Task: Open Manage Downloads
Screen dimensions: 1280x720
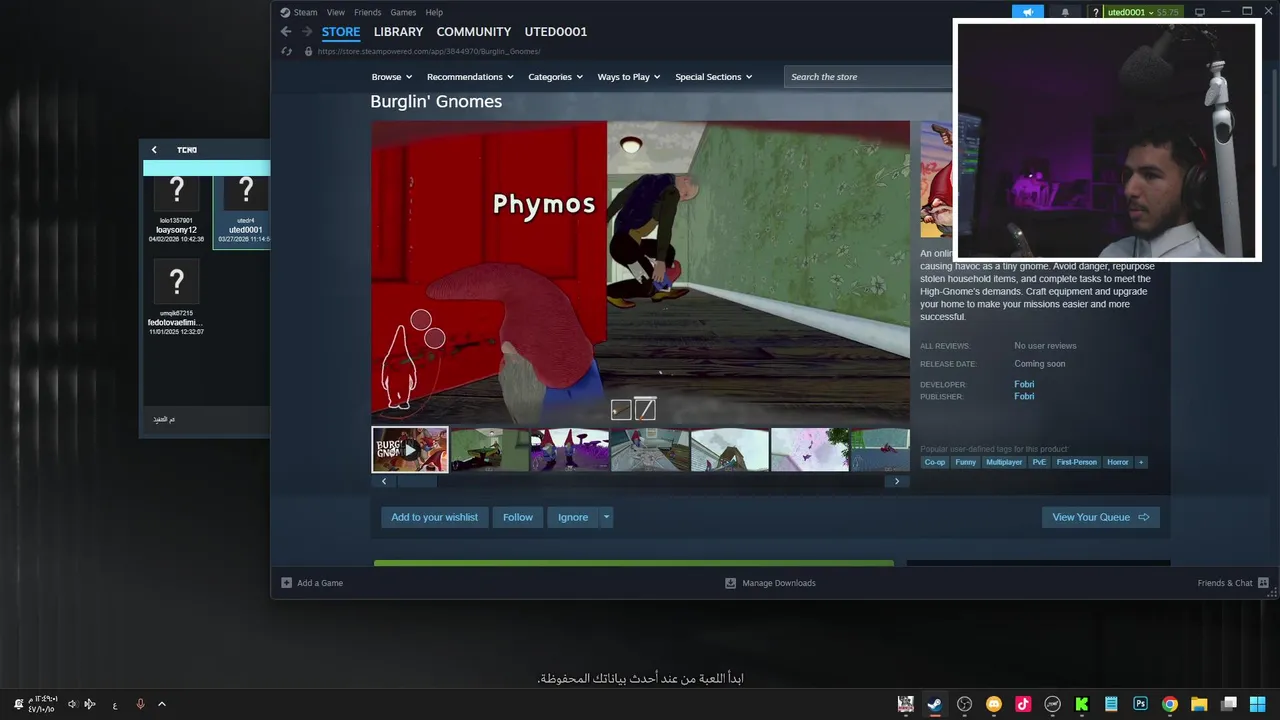Action: click(x=770, y=583)
